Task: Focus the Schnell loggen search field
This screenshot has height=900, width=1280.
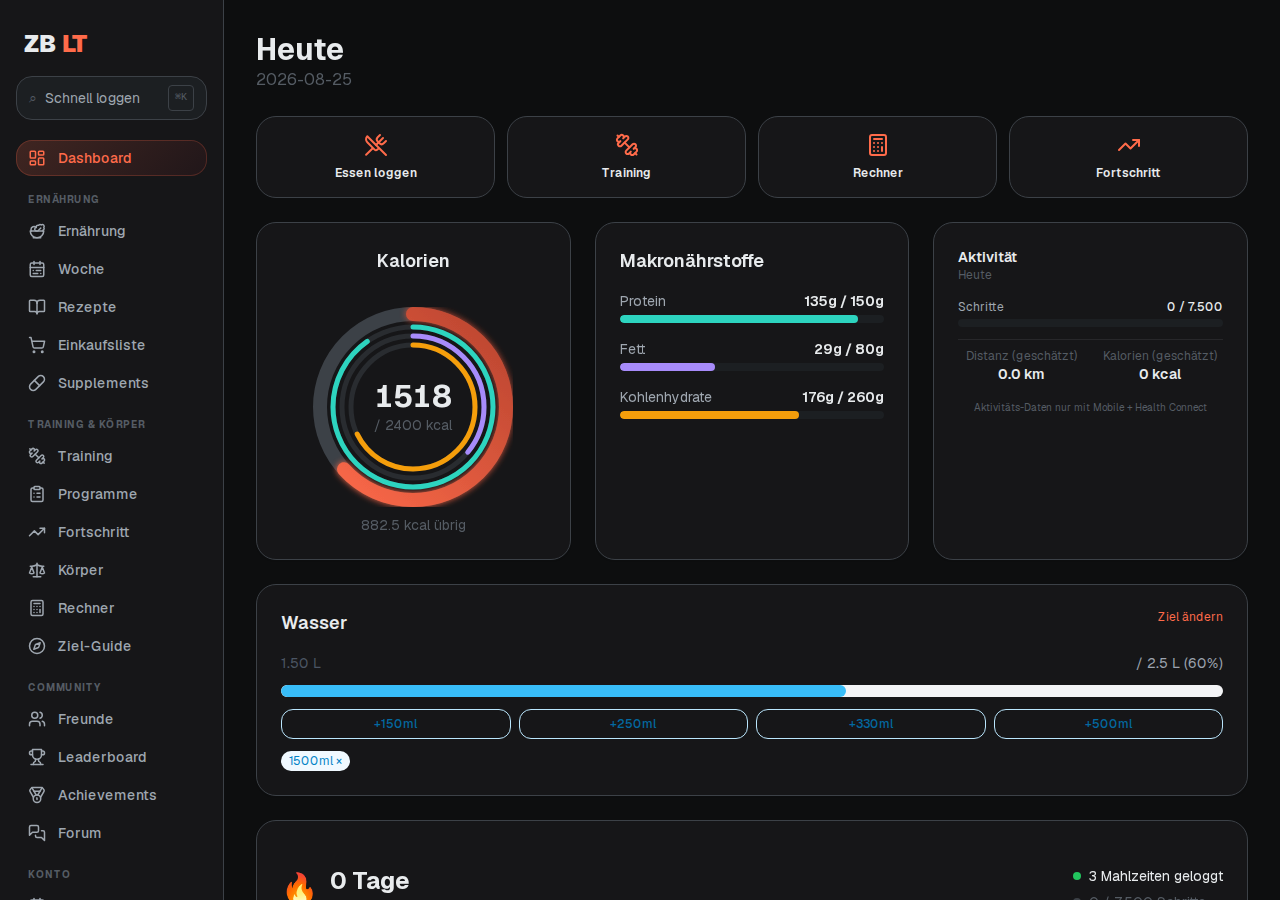Action: click(111, 98)
